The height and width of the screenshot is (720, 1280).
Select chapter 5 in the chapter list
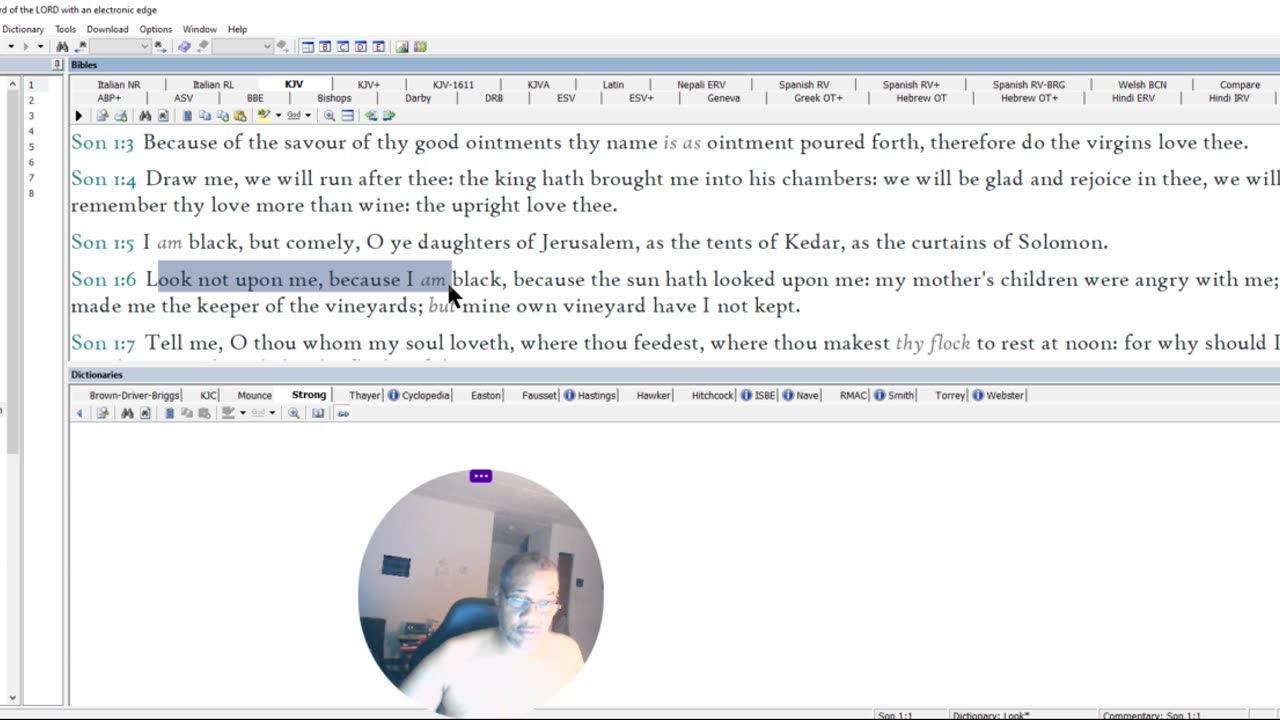tap(31, 147)
